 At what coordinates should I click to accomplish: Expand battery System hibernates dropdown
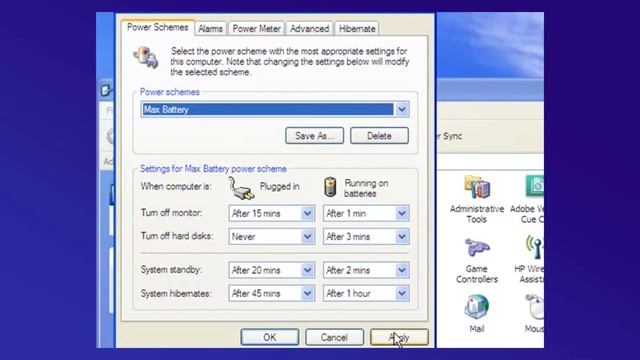pyautogui.click(x=402, y=293)
